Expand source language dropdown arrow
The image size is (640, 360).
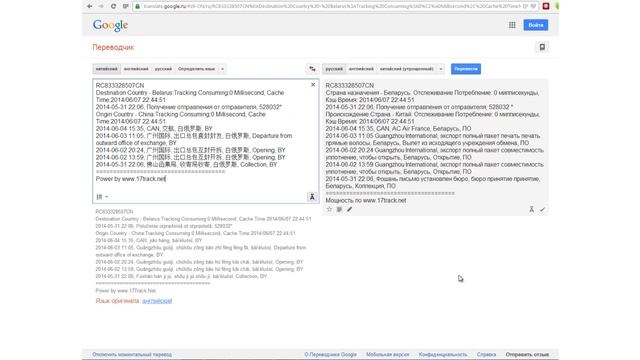click(222, 69)
